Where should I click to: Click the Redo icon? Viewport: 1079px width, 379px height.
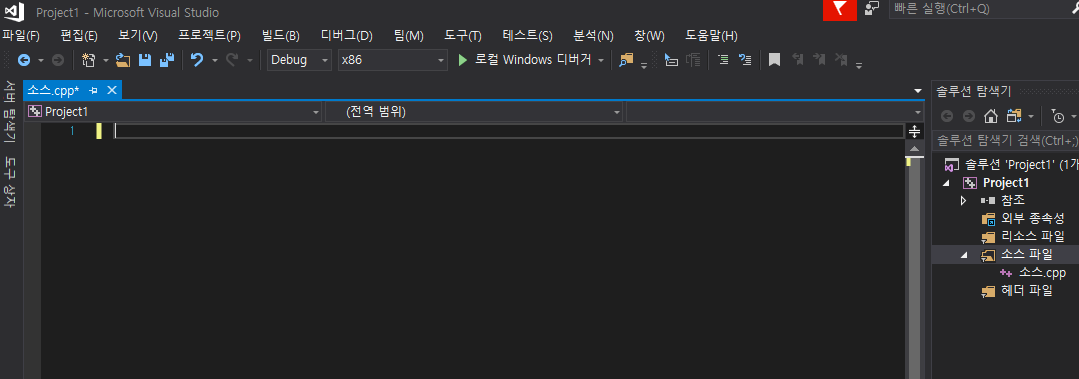pyautogui.click(x=232, y=60)
